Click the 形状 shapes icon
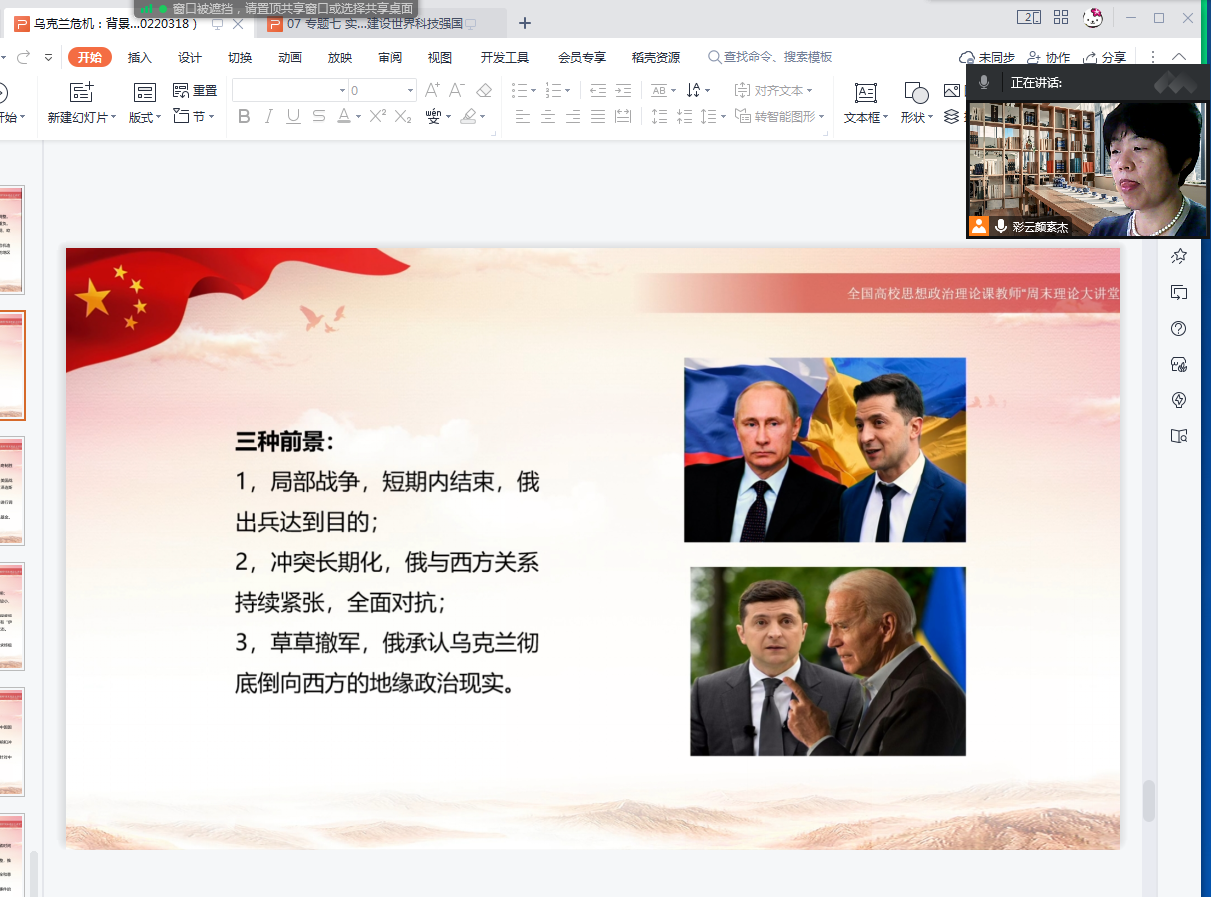The width and height of the screenshot is (1211, 897). [916, 93]
